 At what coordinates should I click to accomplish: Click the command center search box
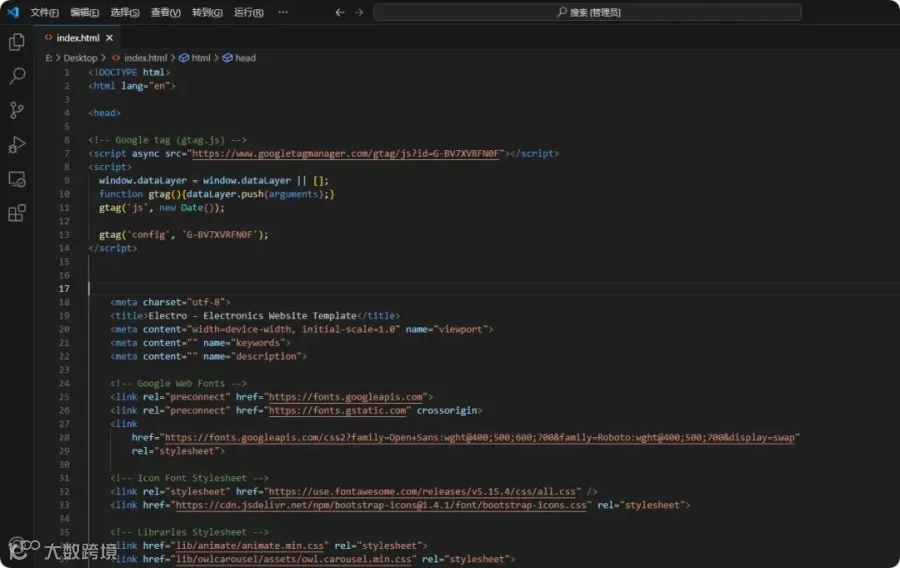587,12
